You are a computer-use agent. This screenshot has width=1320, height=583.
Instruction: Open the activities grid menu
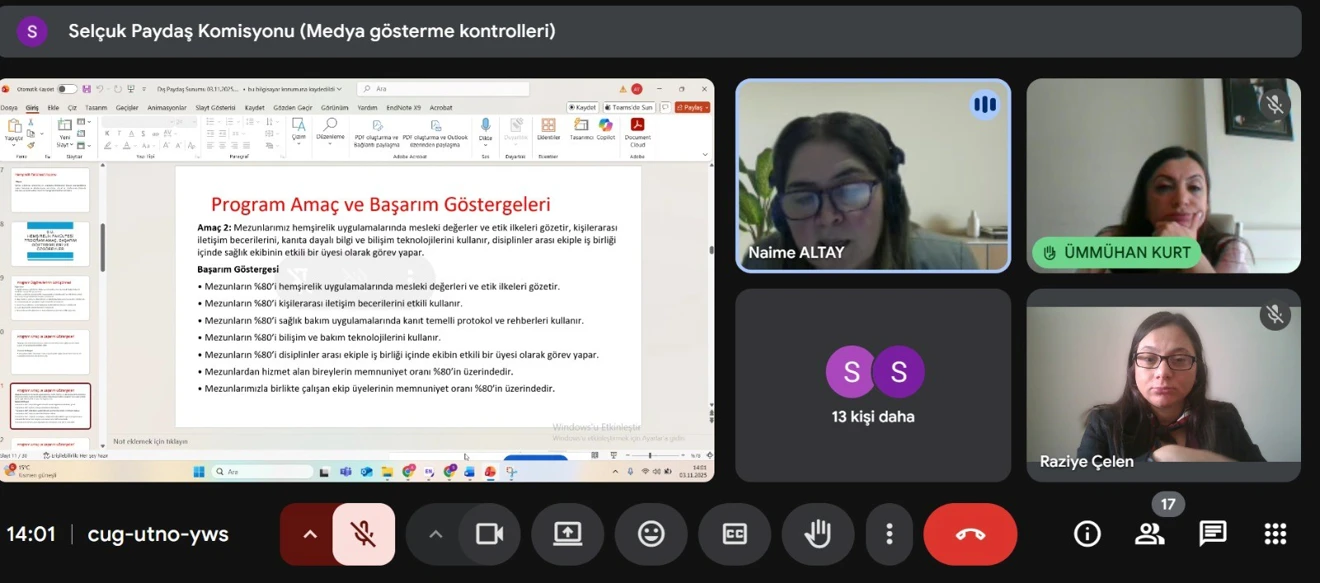click(1275, 534)
